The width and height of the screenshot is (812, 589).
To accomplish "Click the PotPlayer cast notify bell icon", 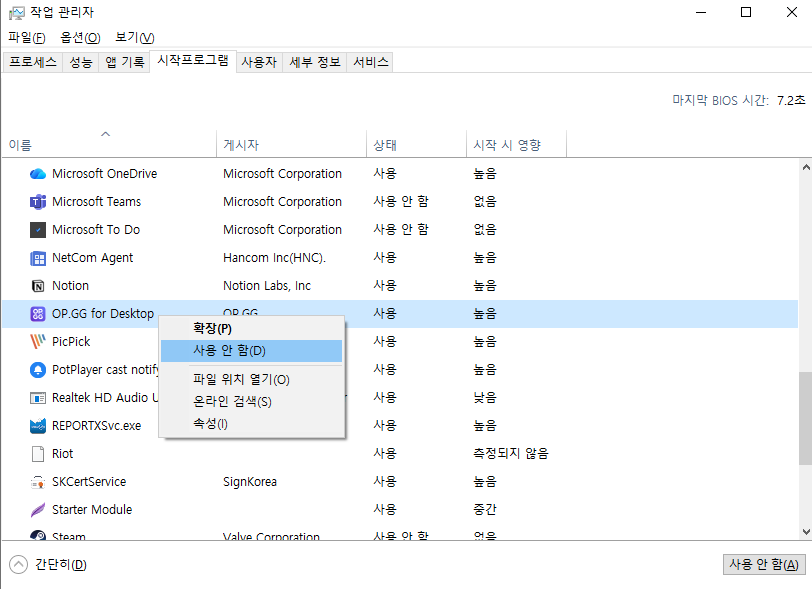I will coord(38,369).
